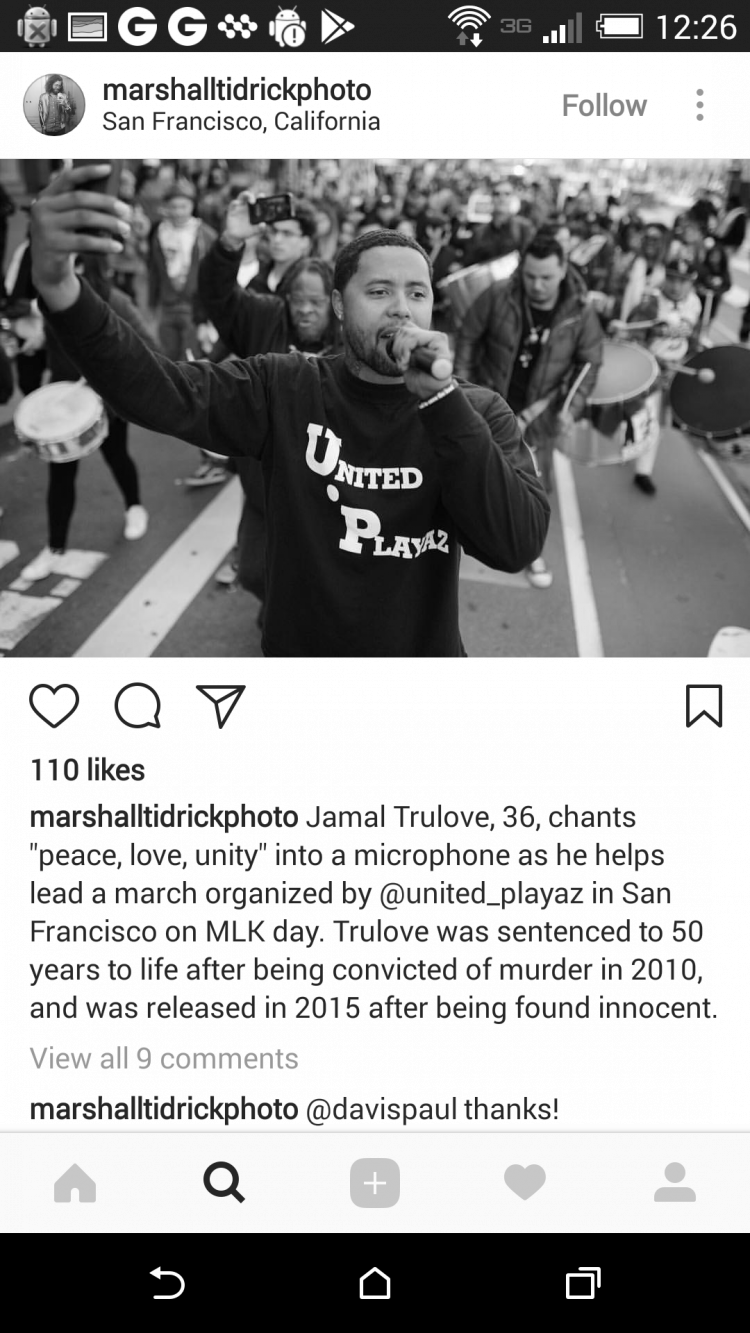
Task: Tap the Android back navigation button
Action: 167,1283
